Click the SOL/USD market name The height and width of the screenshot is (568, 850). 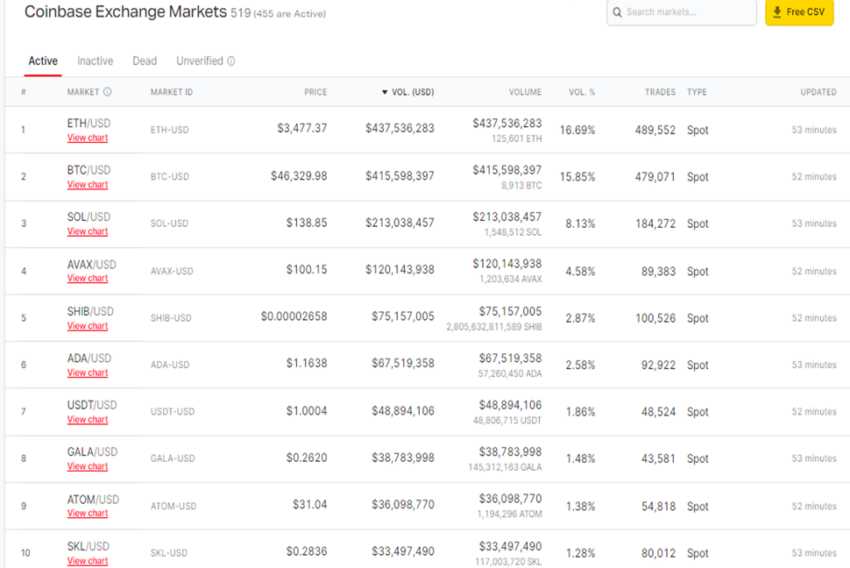point(88,217)
